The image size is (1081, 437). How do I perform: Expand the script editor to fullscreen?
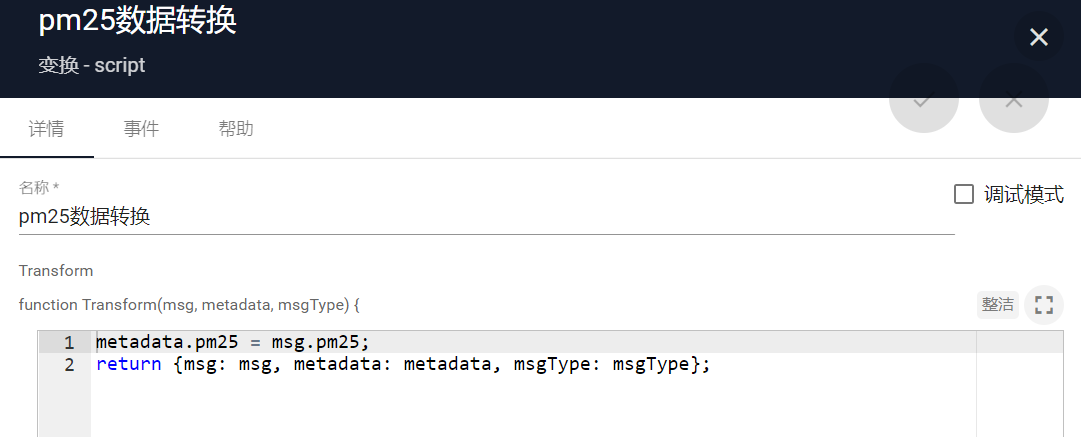1044,305
